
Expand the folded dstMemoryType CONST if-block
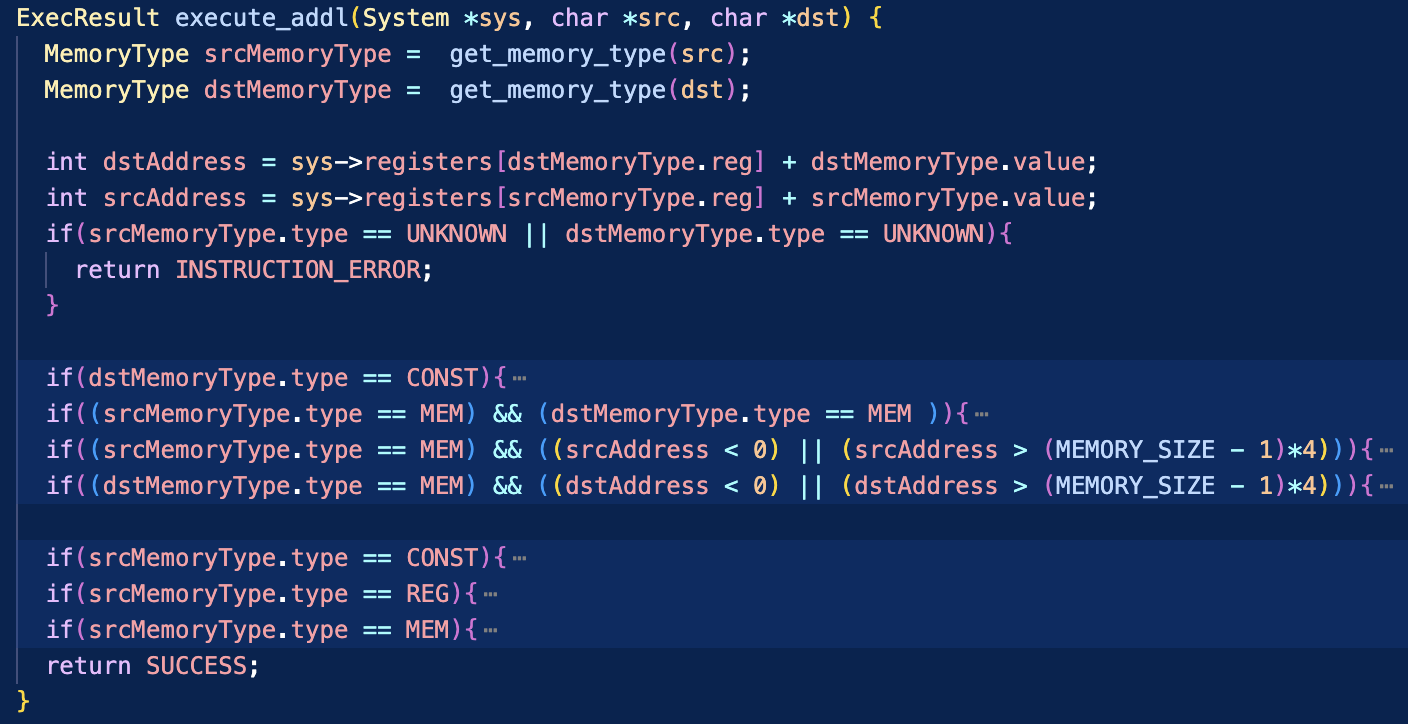(518, 379)
